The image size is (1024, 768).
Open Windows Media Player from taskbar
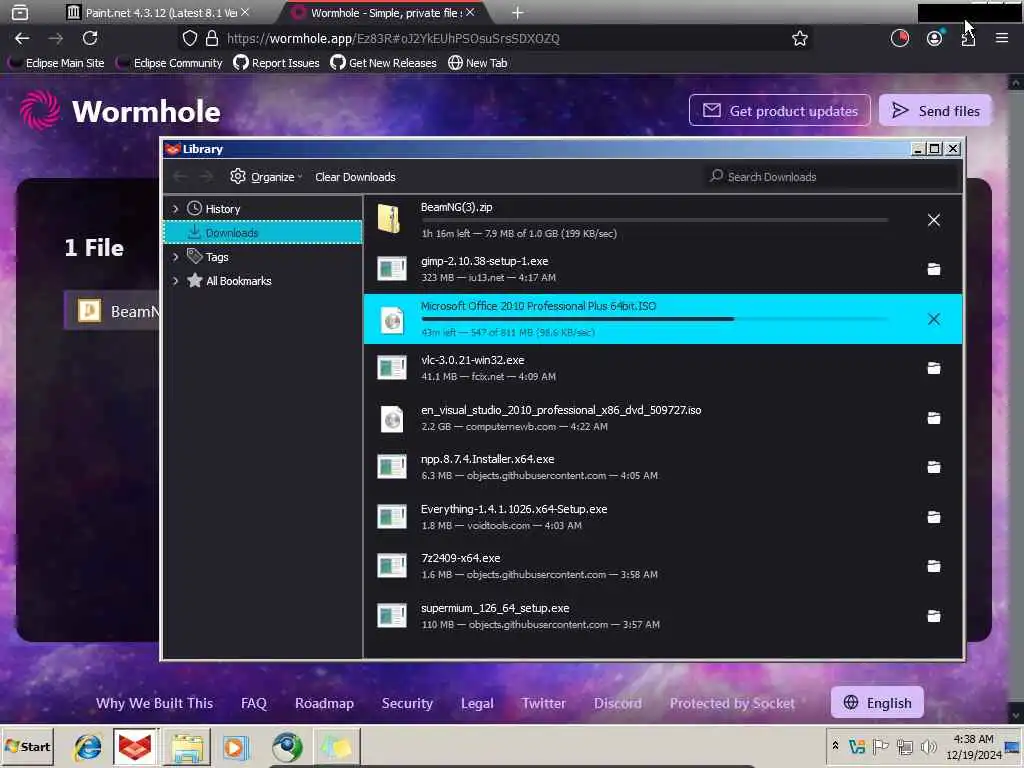pyautogui.click(x=236, y=747)
